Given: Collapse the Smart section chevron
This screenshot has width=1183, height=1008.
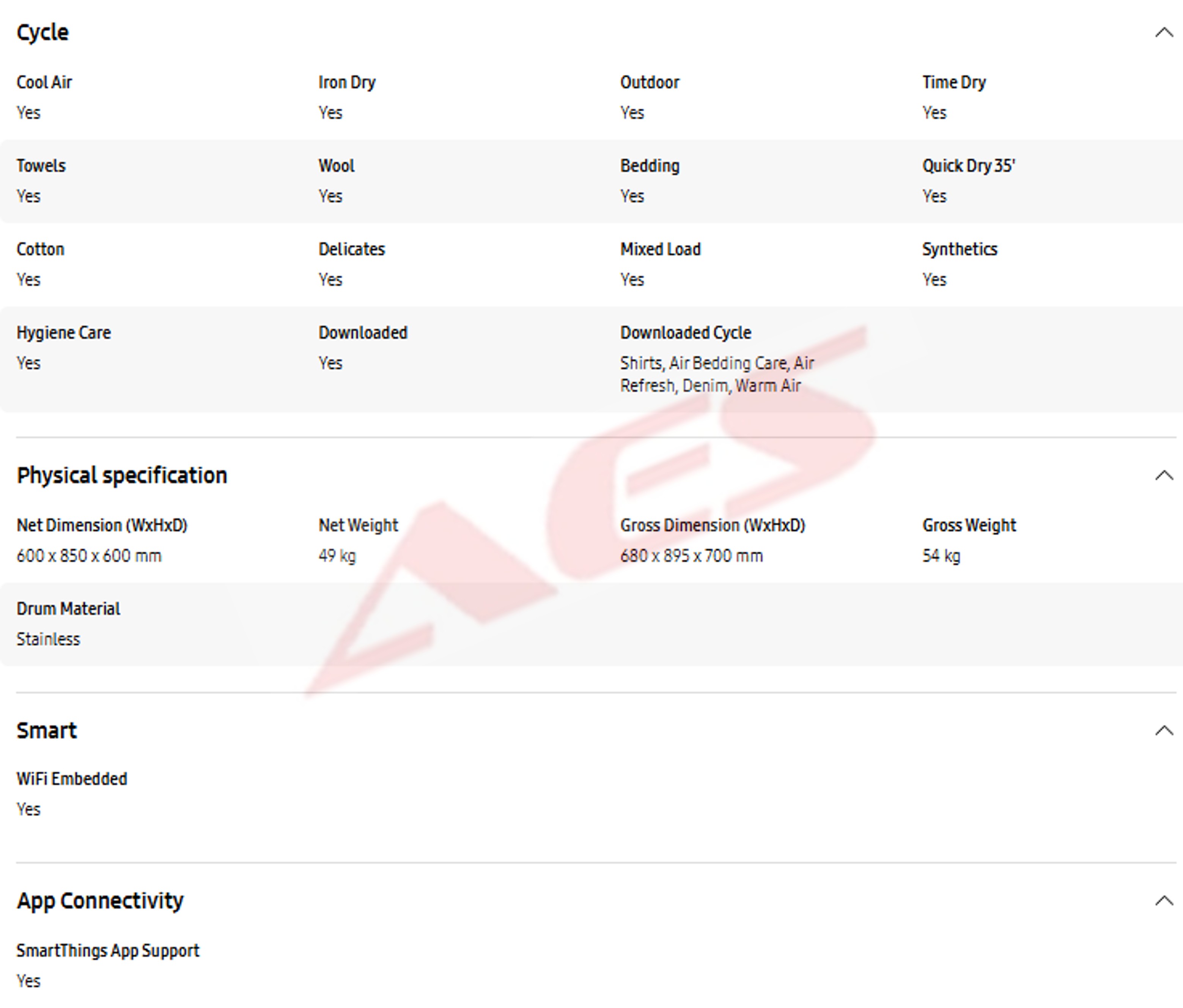Looking at the screenshot, I should click(1164, 731).
